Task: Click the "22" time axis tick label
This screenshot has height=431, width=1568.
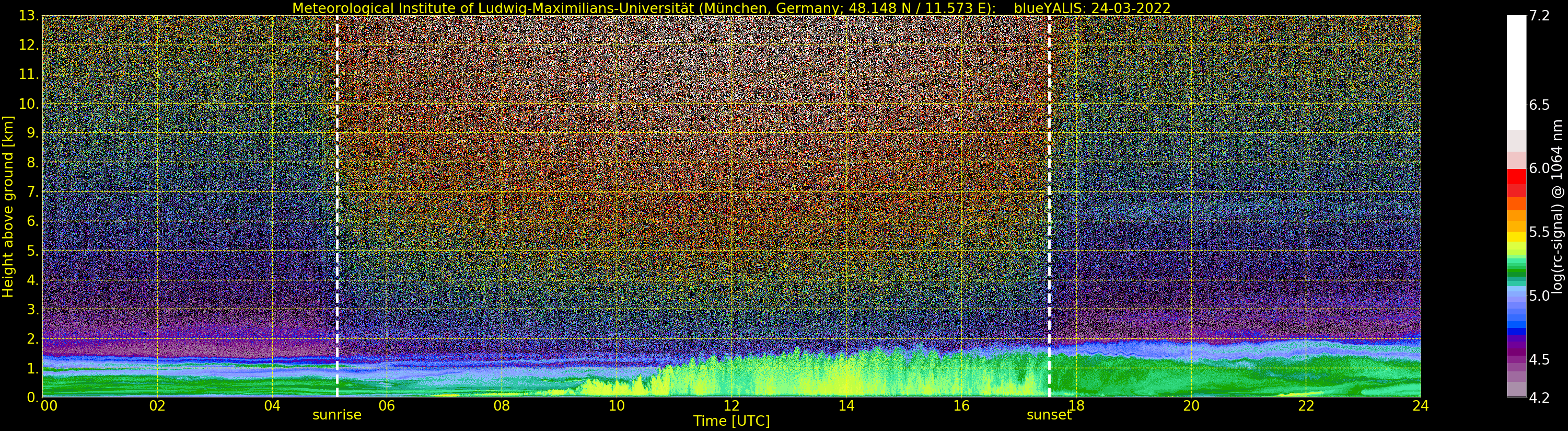Action: click(x=1306, y=406)
